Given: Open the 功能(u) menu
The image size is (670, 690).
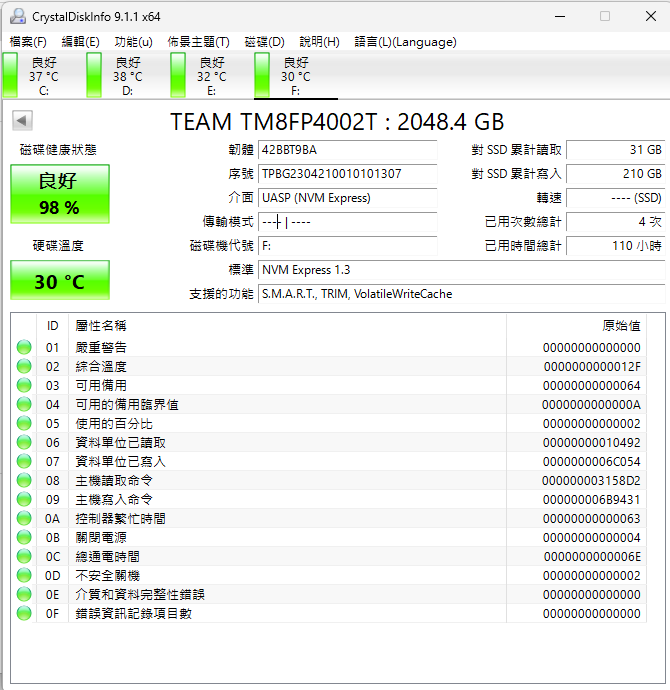Looking at the screenshot, I should [133, 42].
